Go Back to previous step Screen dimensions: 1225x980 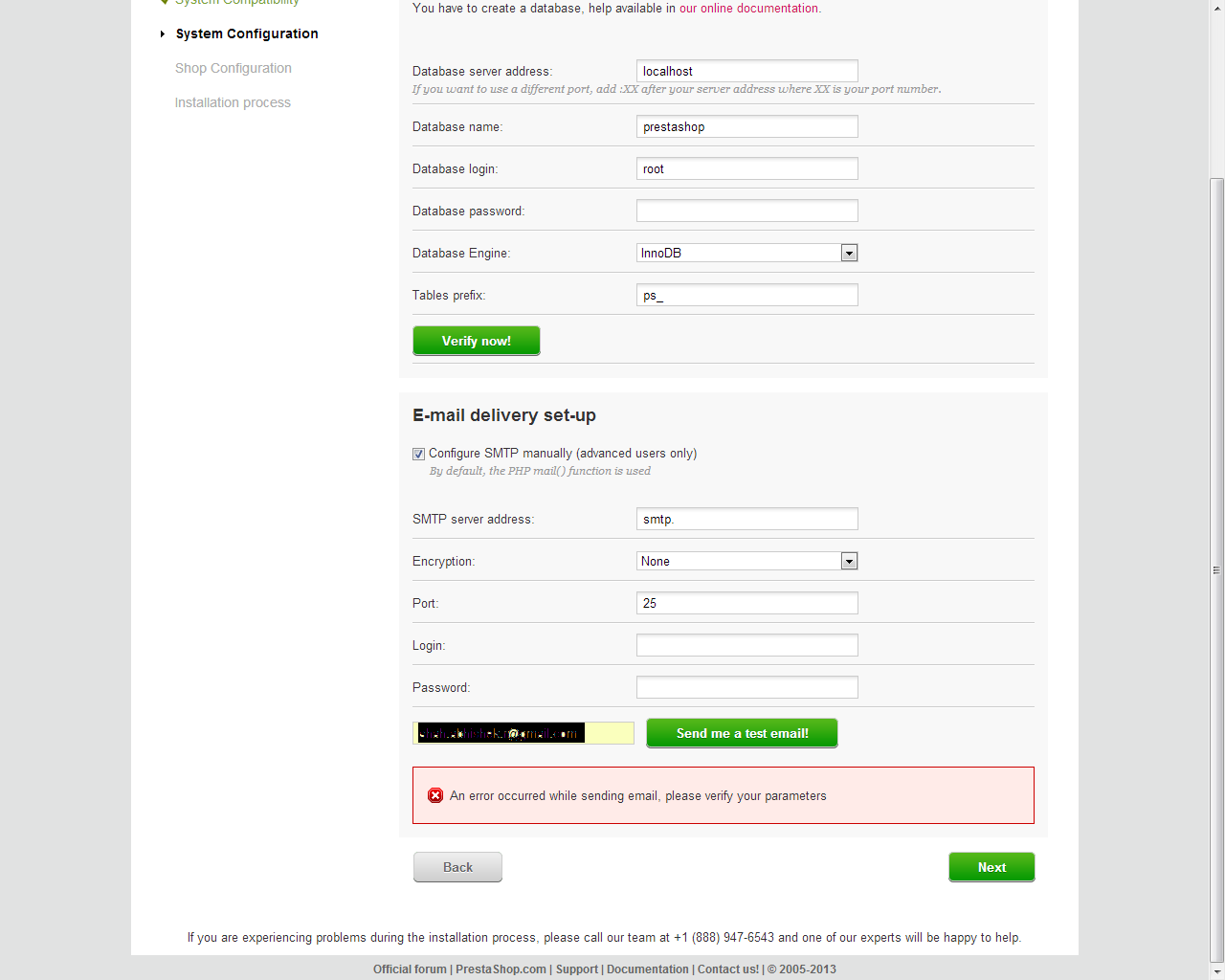[x=457, y=867]
